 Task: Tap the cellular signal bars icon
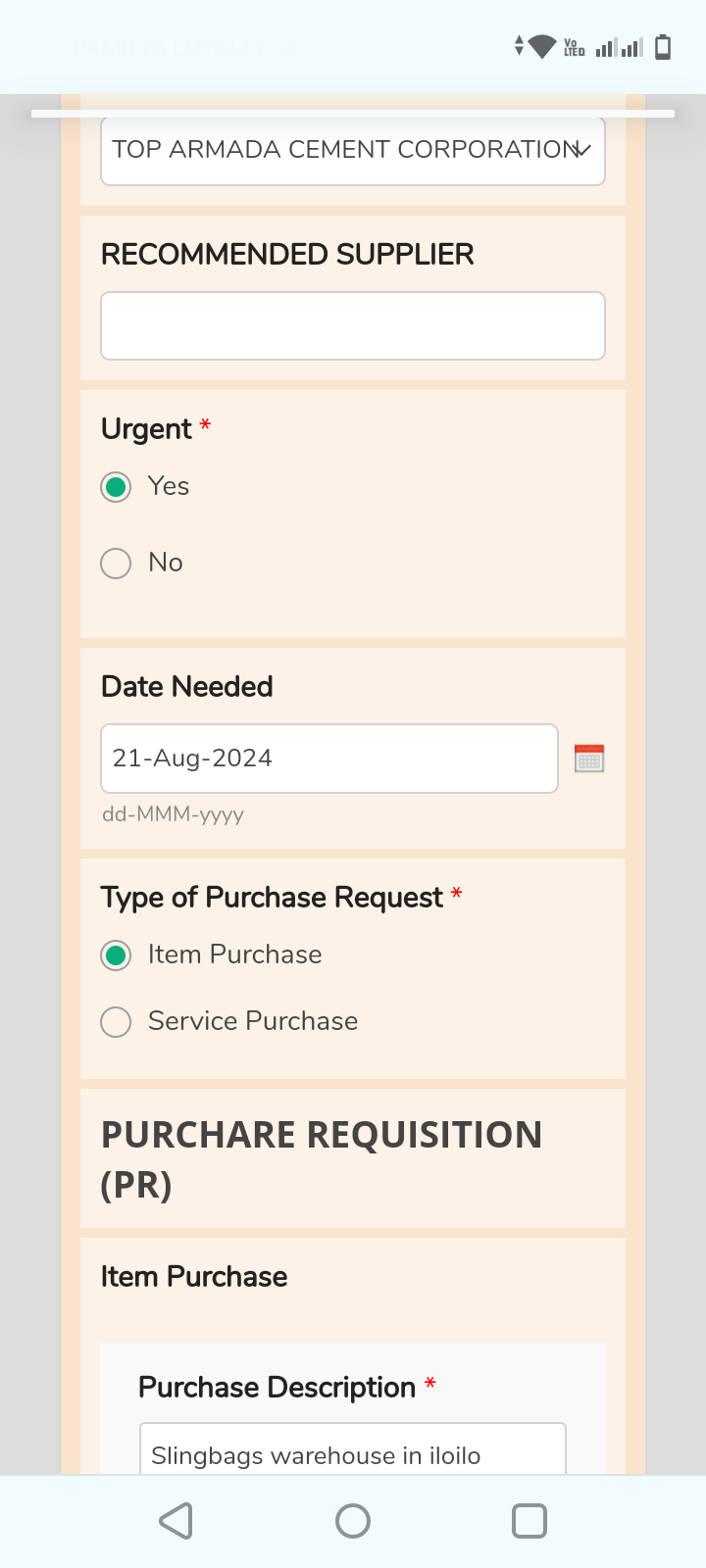point(620,47)
